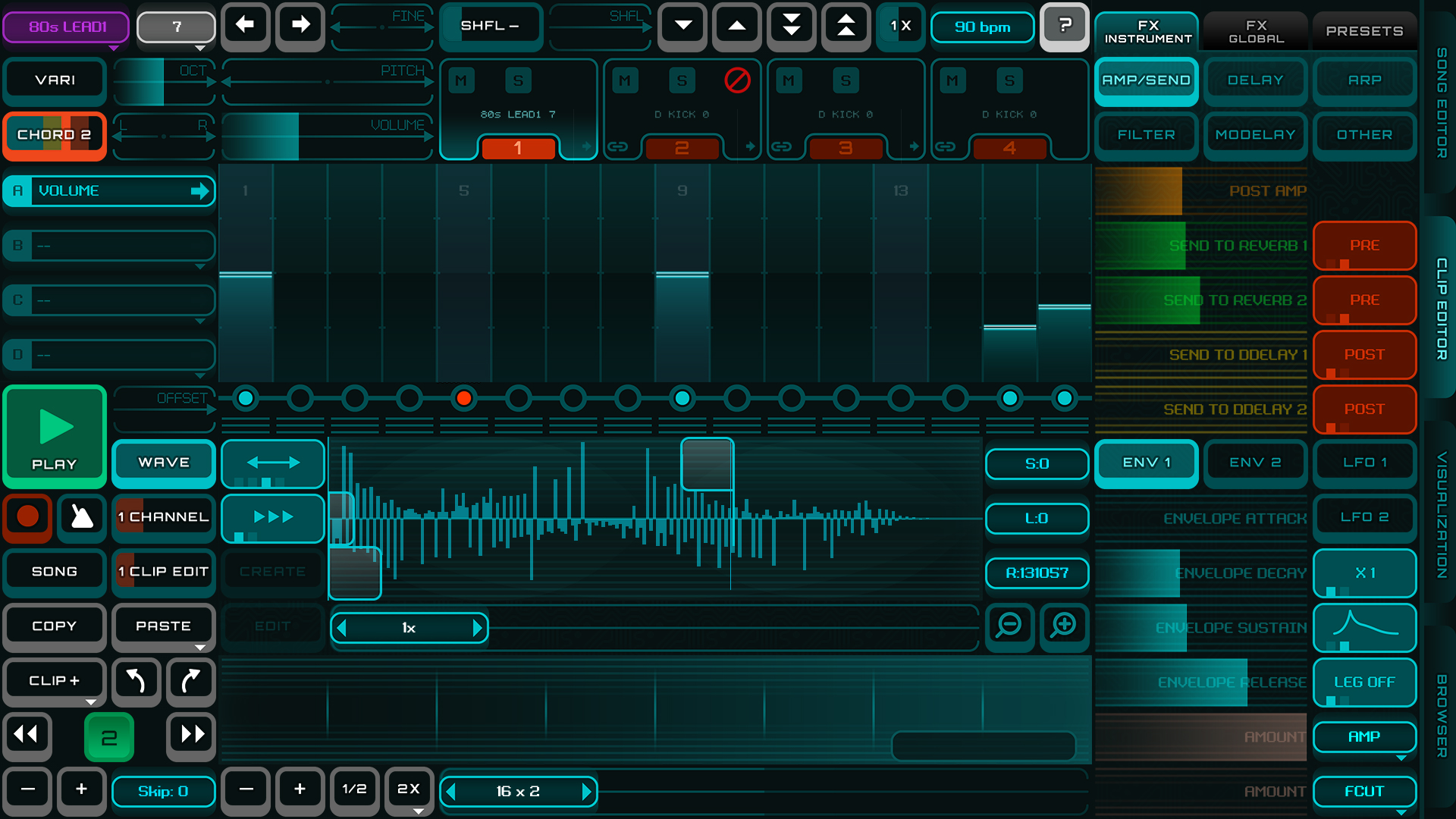The height and width of the screenshot is (819, 1456).
Task: Click the green Play button
Action: (55, 436)
